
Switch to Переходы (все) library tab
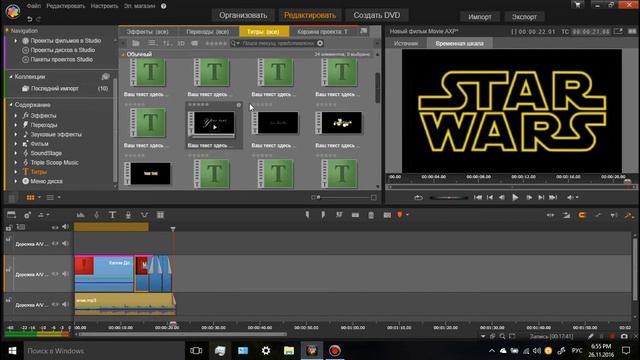207,31
